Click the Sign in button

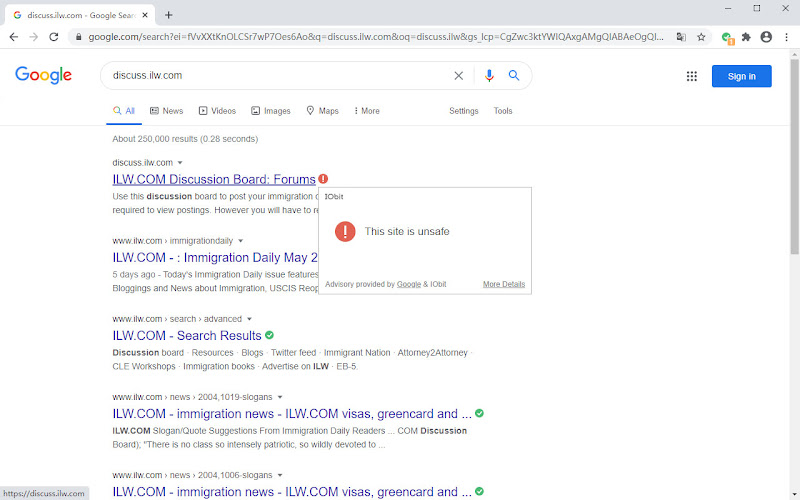(741, 76)
